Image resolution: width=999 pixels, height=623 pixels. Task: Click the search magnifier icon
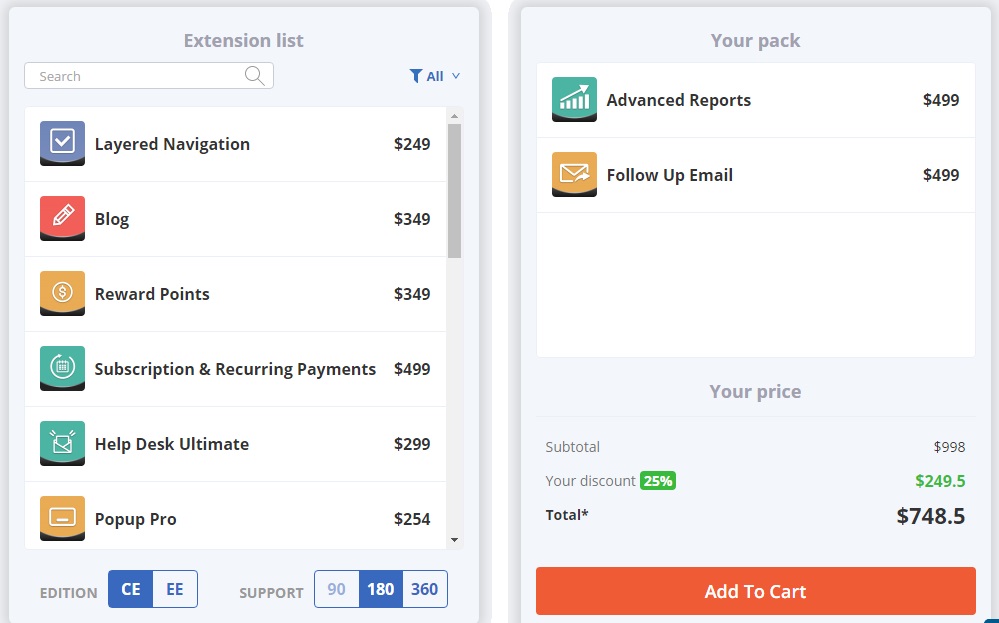255,76
